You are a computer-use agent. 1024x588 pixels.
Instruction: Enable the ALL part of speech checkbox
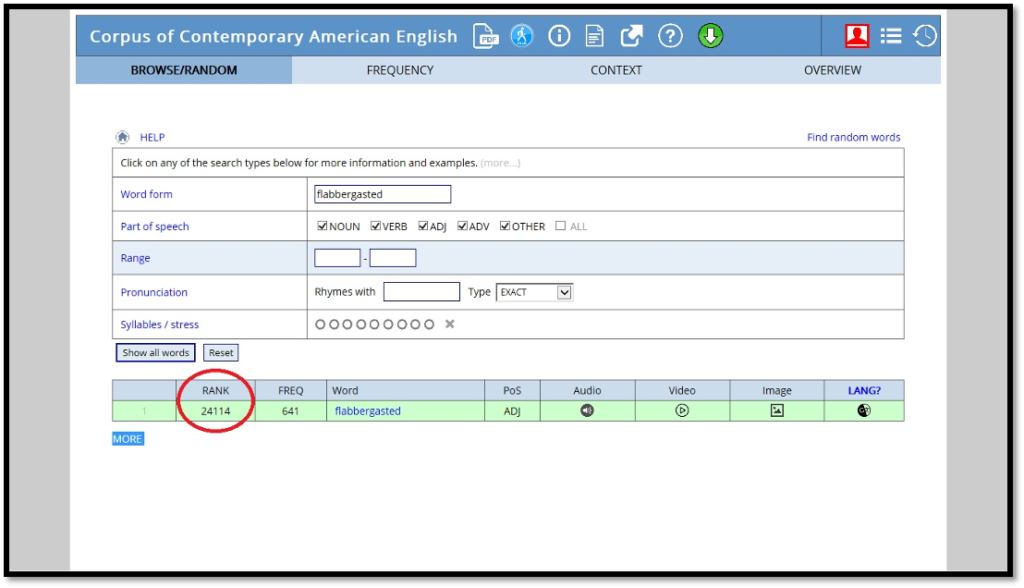point(560,226)
